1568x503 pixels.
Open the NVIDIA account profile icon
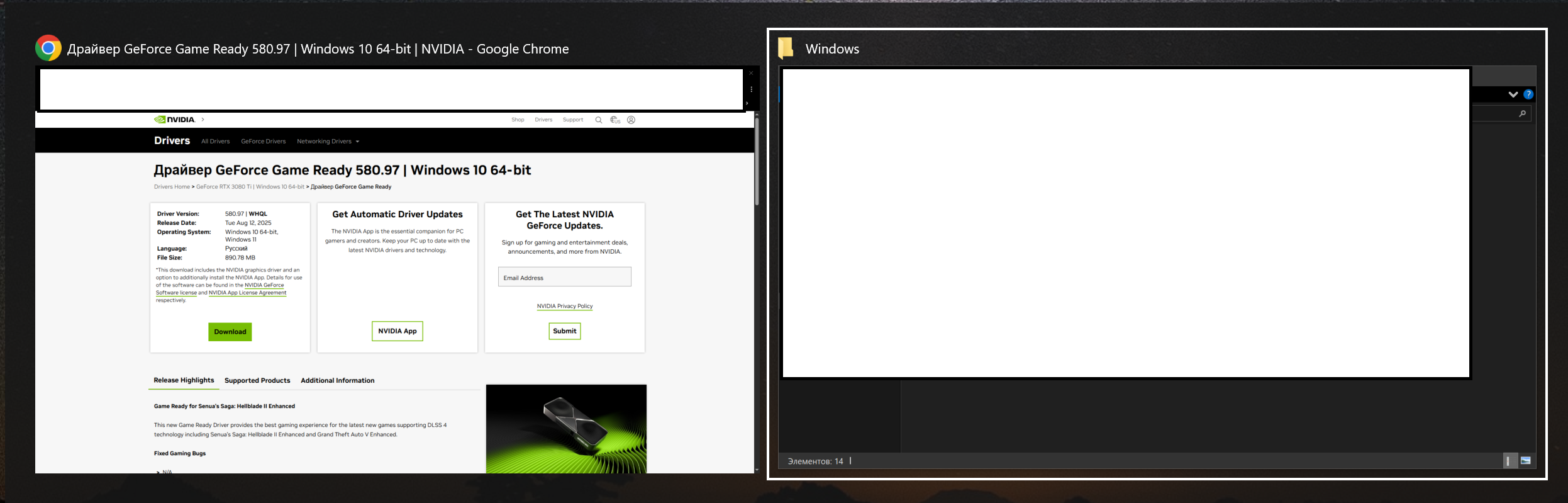631,120
